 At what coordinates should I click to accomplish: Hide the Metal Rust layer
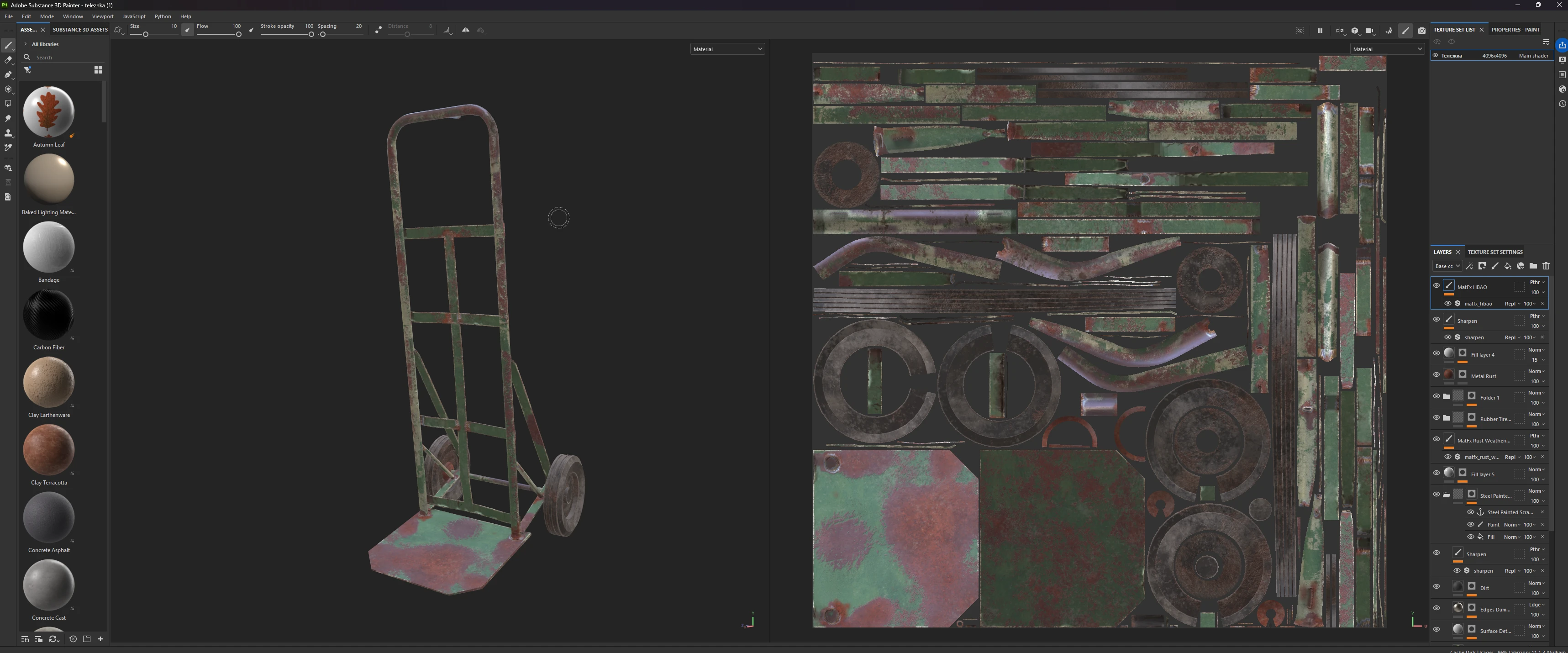tap(1436, 375)
